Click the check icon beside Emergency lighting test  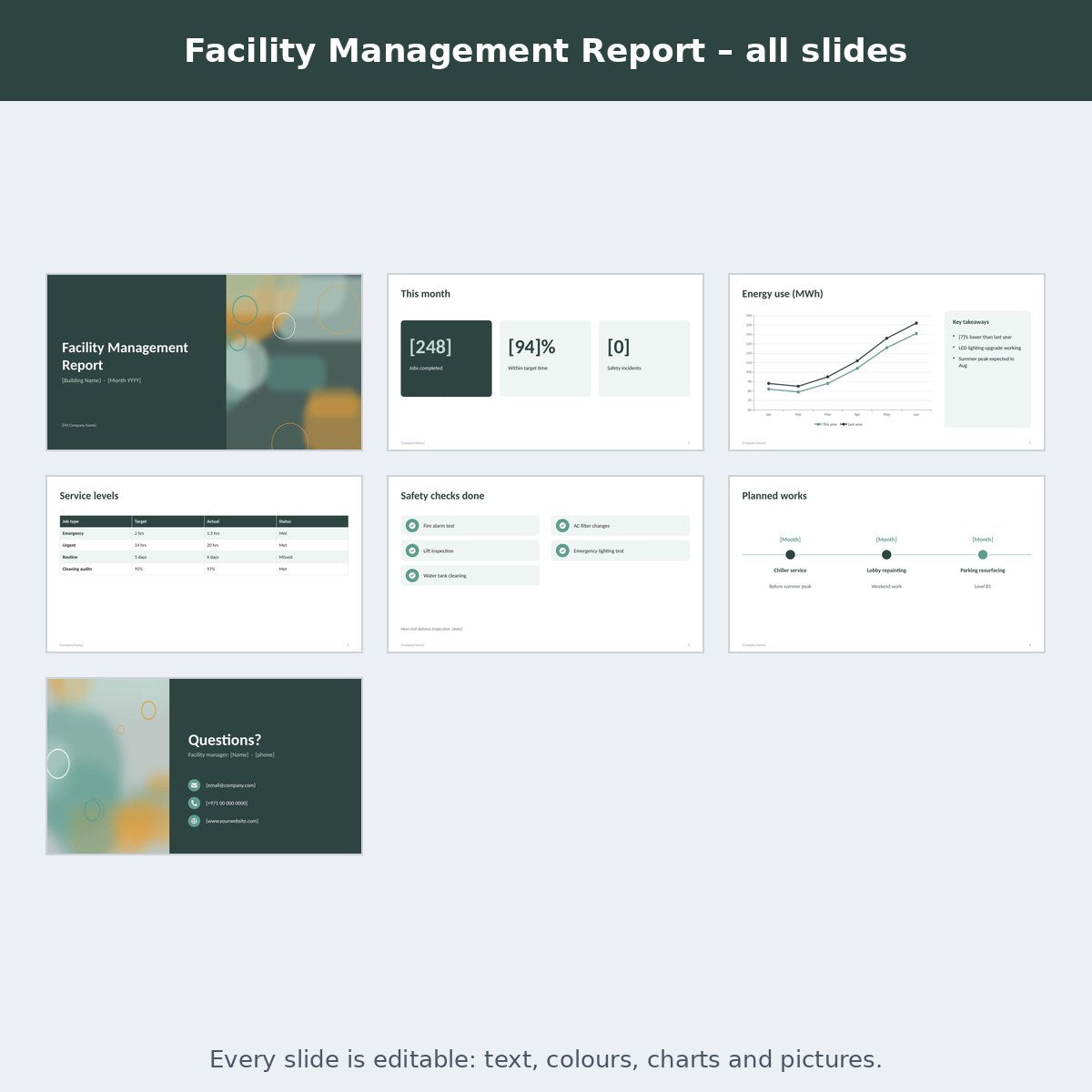(562, 551)
